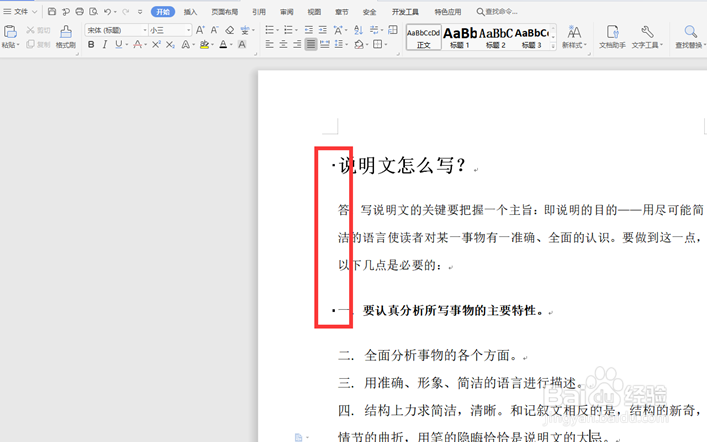The height and width of the screenshot is (442, 708).
Task: Click the heading text 说明文怎么写？
Action: pyautogui.click(x=402, y=165)
